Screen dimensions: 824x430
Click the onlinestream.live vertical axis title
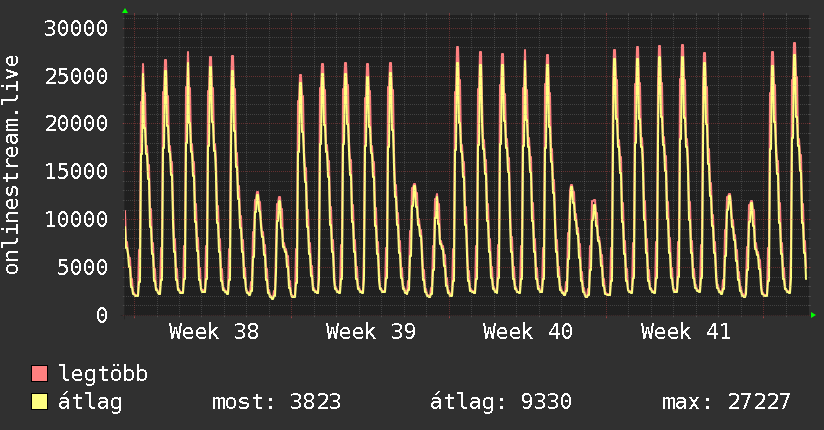tap(11, 165)
